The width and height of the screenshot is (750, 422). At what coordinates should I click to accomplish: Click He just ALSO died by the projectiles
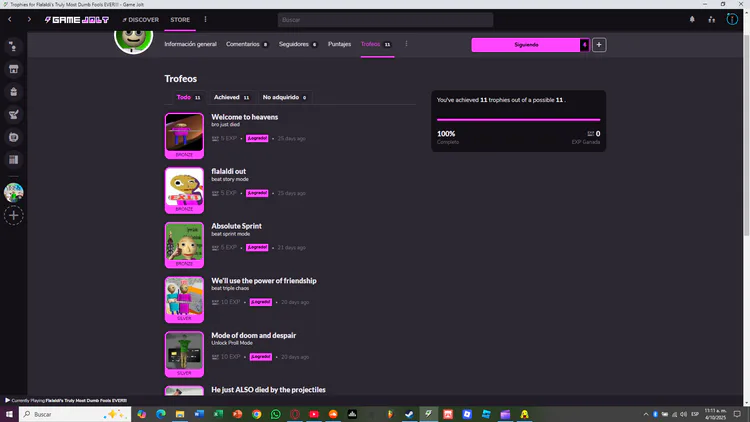268,389
